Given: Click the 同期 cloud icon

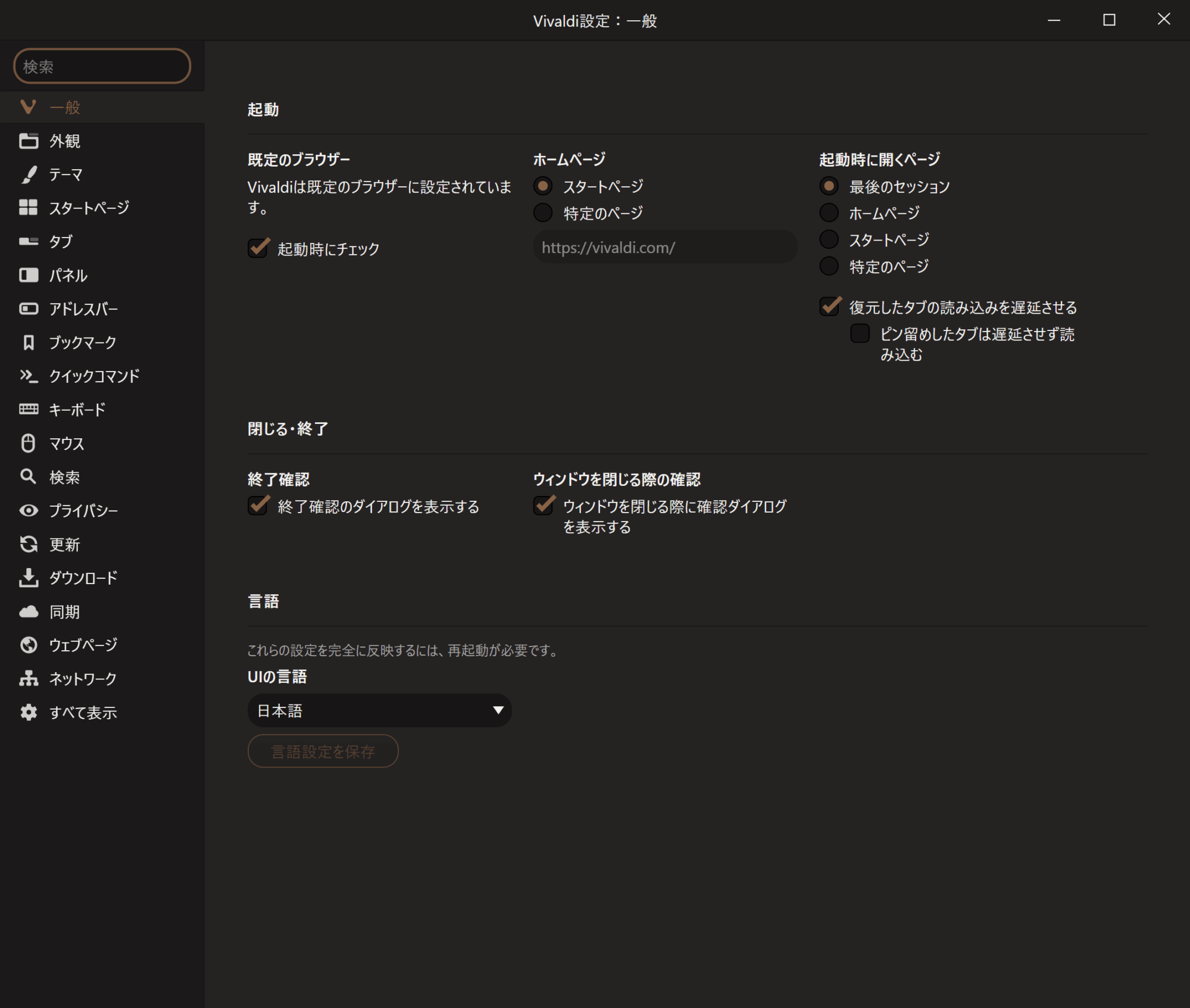Looking at the screenshot, I should 28,611.
